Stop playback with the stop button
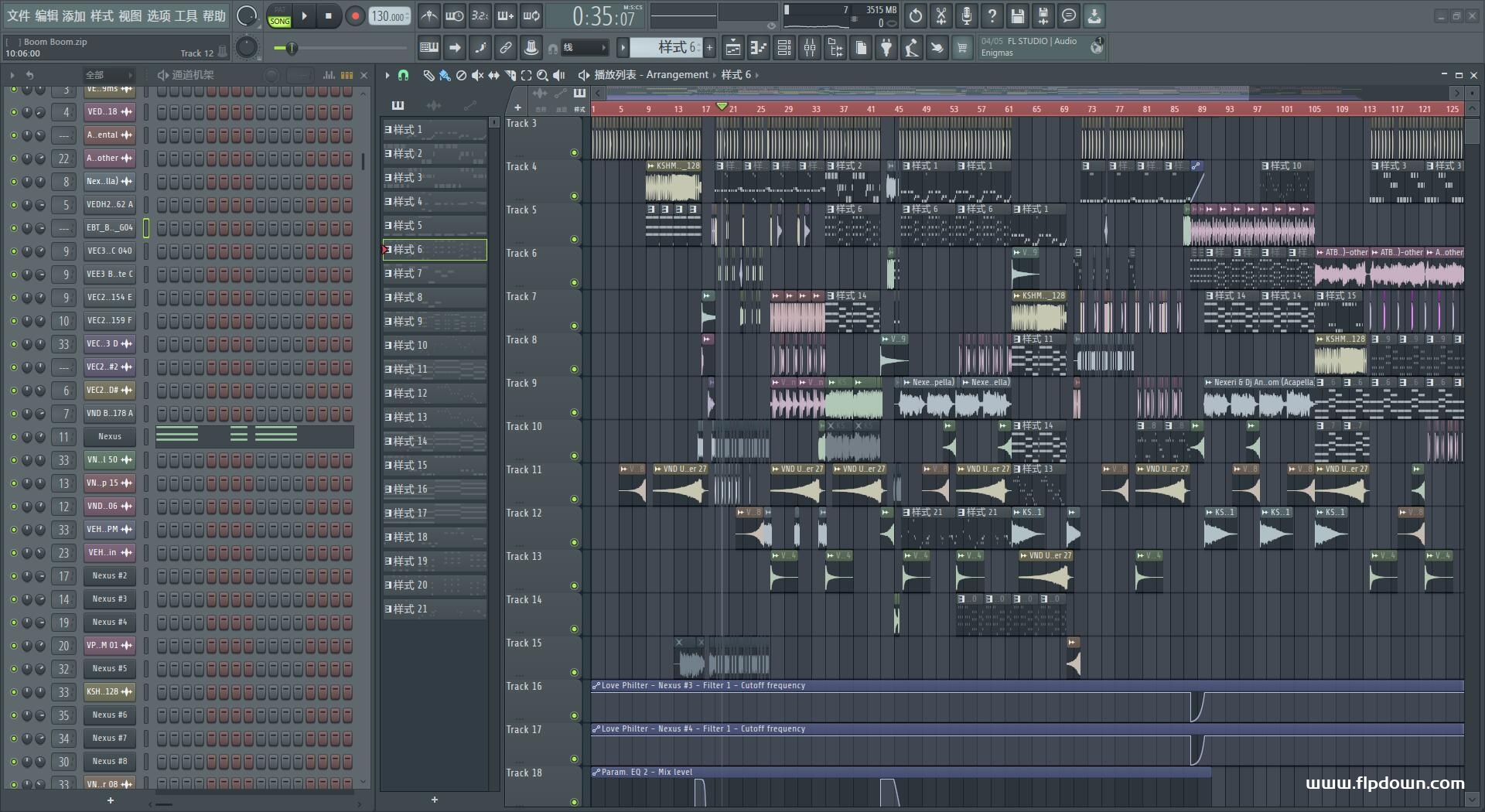 point(329,15)
